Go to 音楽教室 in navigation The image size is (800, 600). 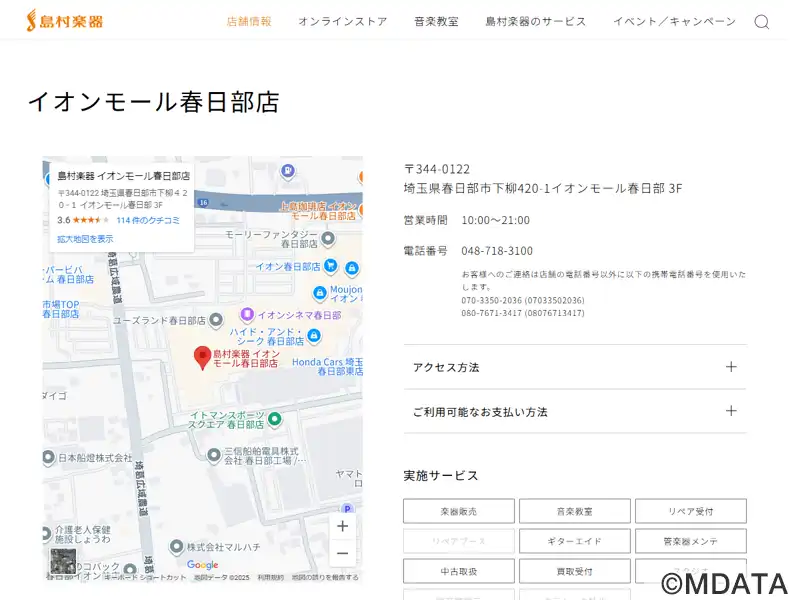tap(436, 21)
